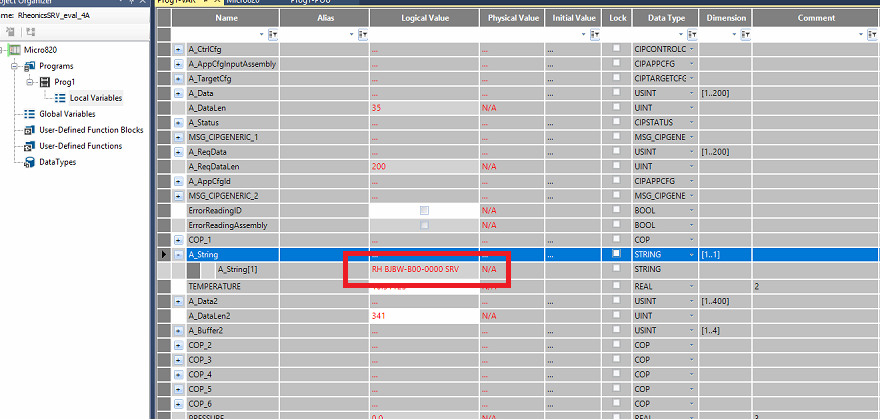
Task: Sort by the Data Type column header
Action: [666, 18]
